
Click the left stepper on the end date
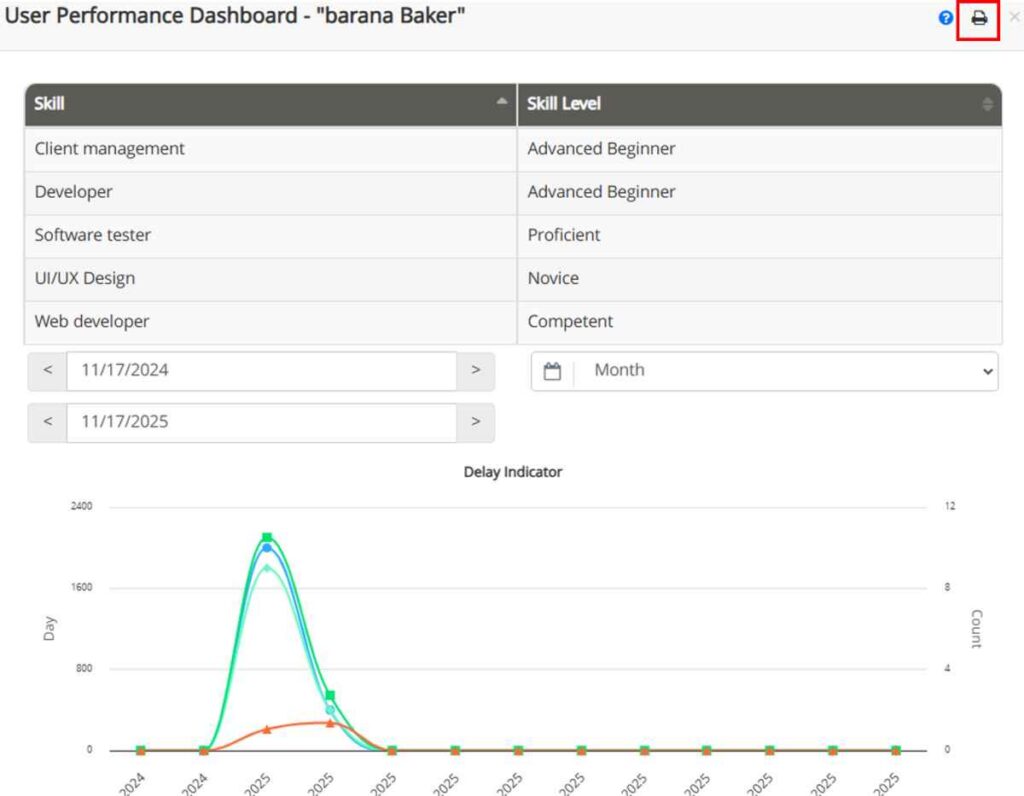(x=46, y=421)
